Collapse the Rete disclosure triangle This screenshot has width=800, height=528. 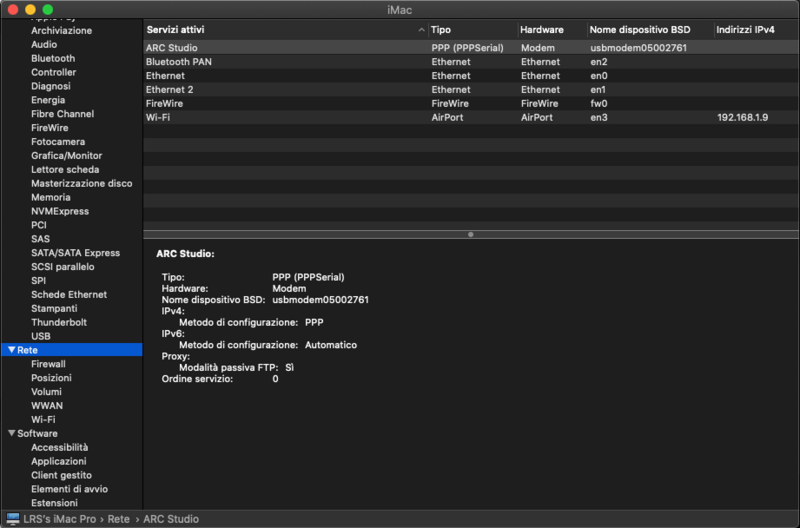(x=11, y=350)
